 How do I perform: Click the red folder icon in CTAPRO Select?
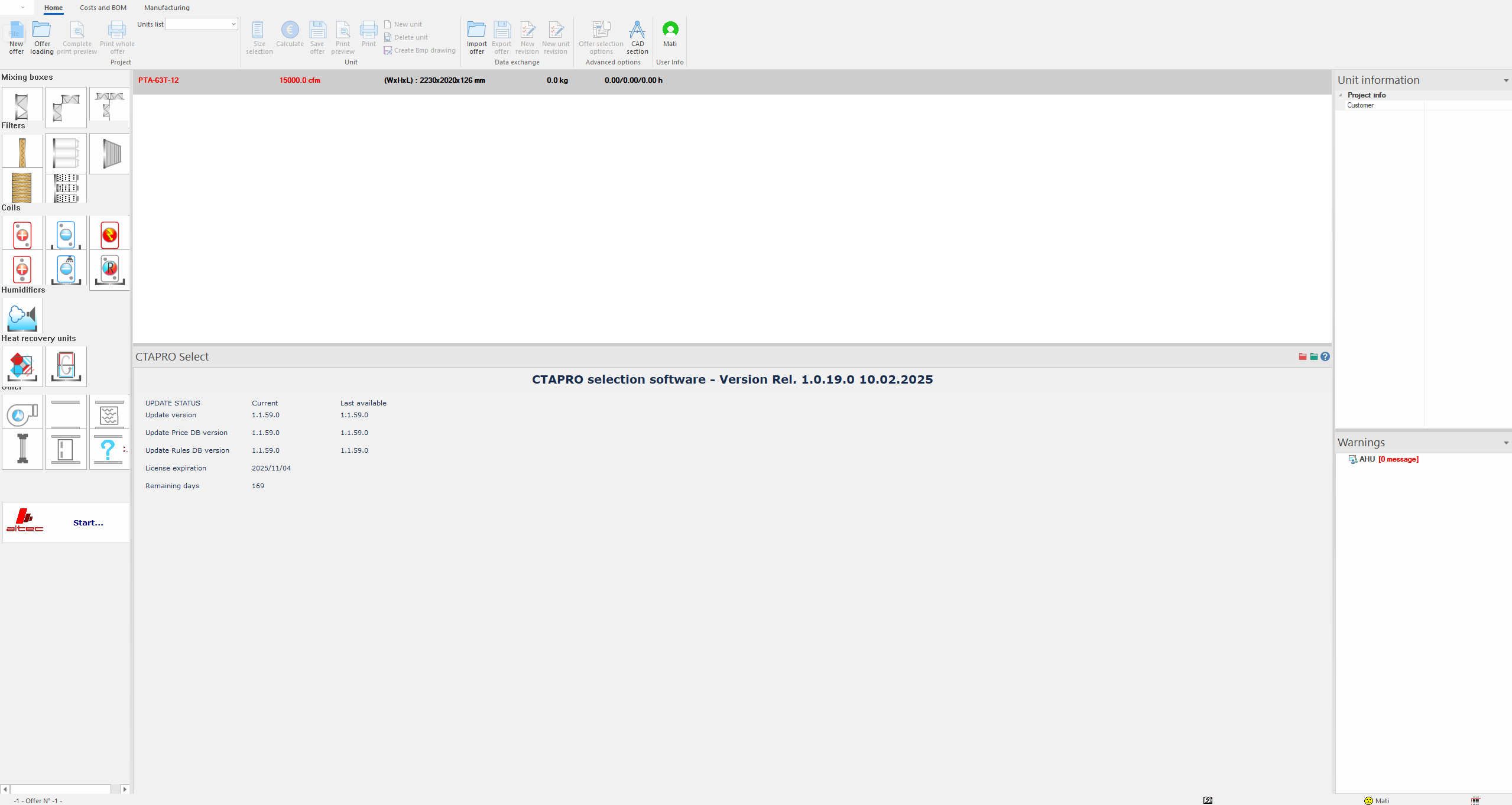click(1302, 356)
